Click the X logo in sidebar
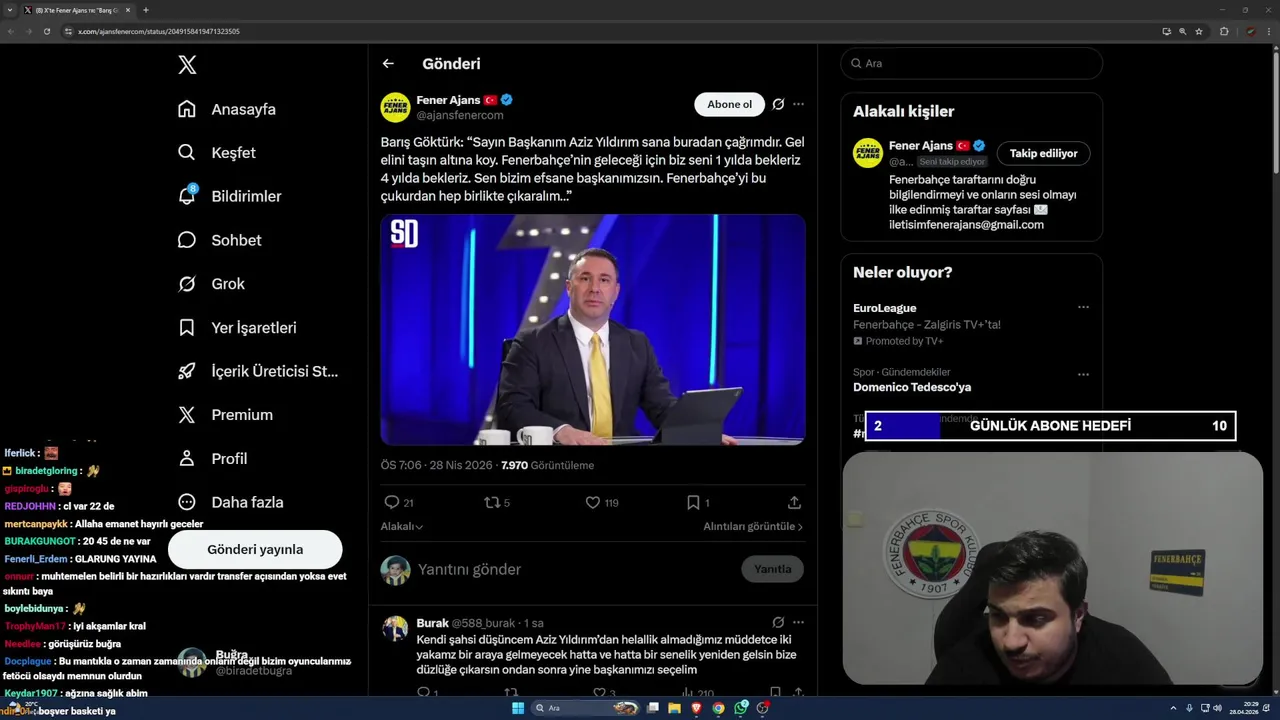Viewport: 1280px width, 720px height. pos(187,65)
